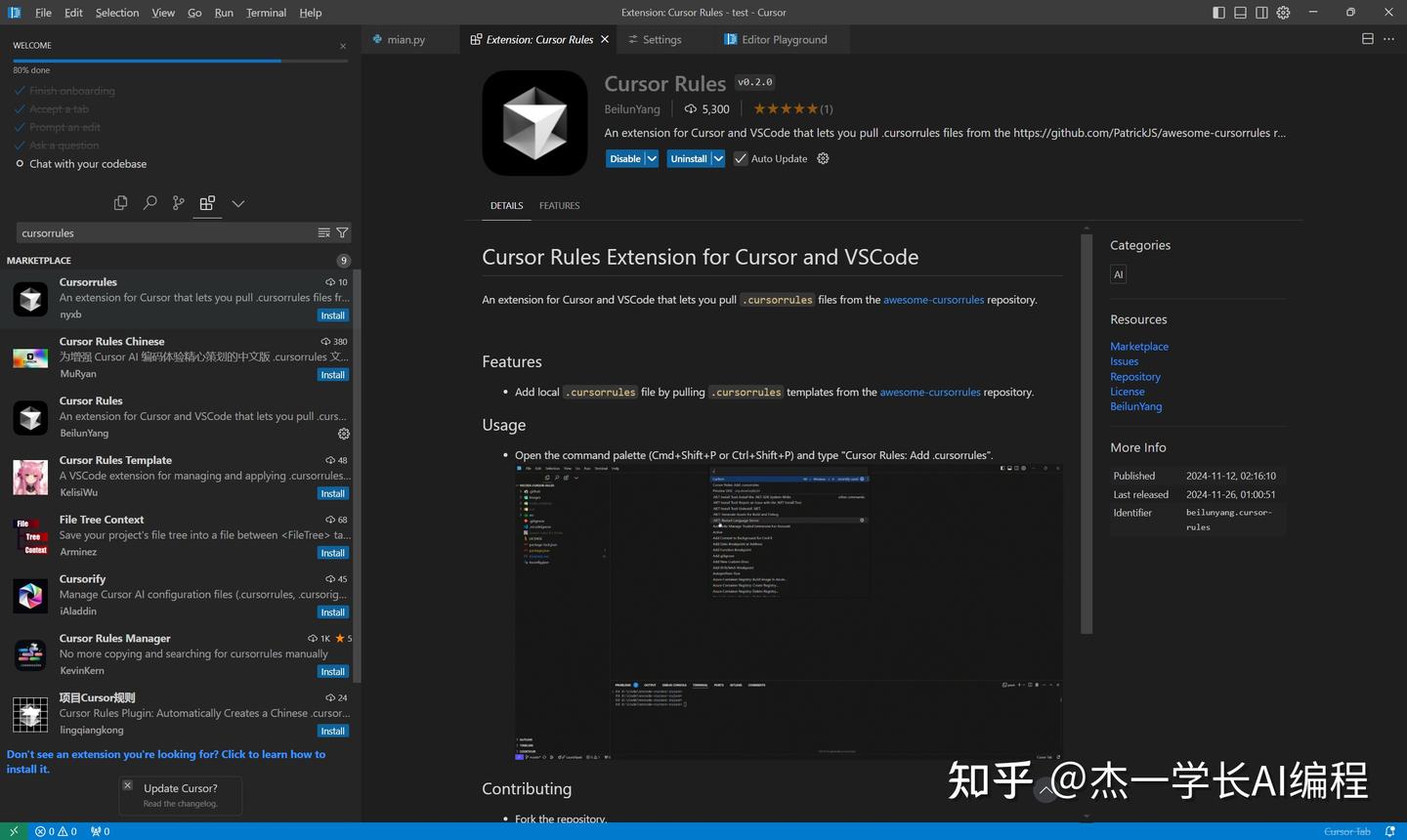
Task: Open the View menu
Action: point(163,13)
